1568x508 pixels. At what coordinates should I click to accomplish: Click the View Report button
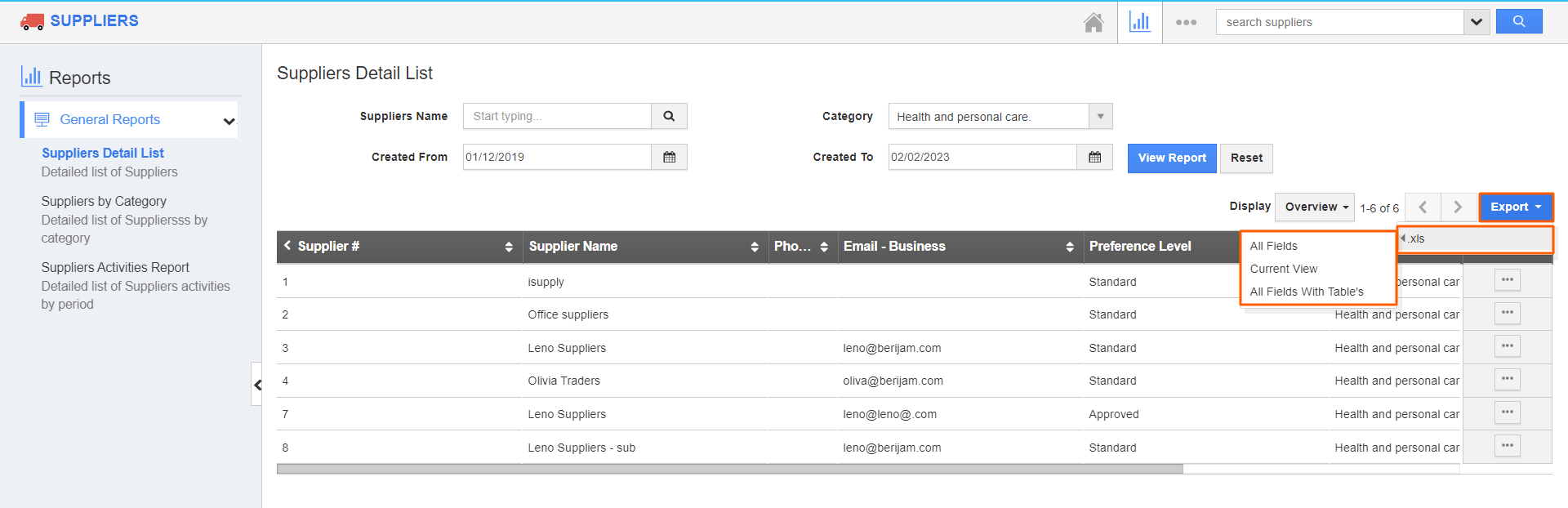(x=1172, y=158)
